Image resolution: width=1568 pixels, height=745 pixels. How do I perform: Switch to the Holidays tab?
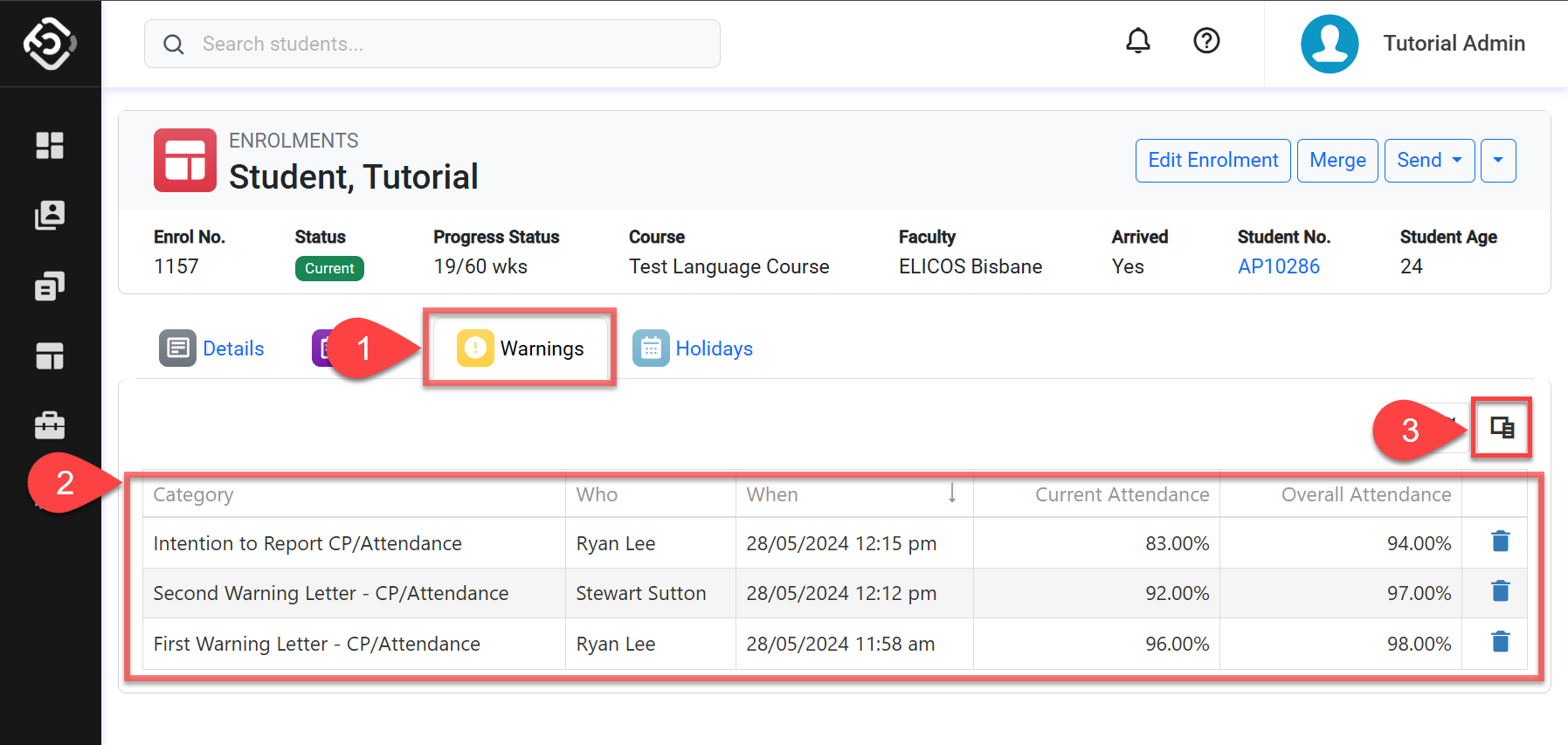(694, 348)
